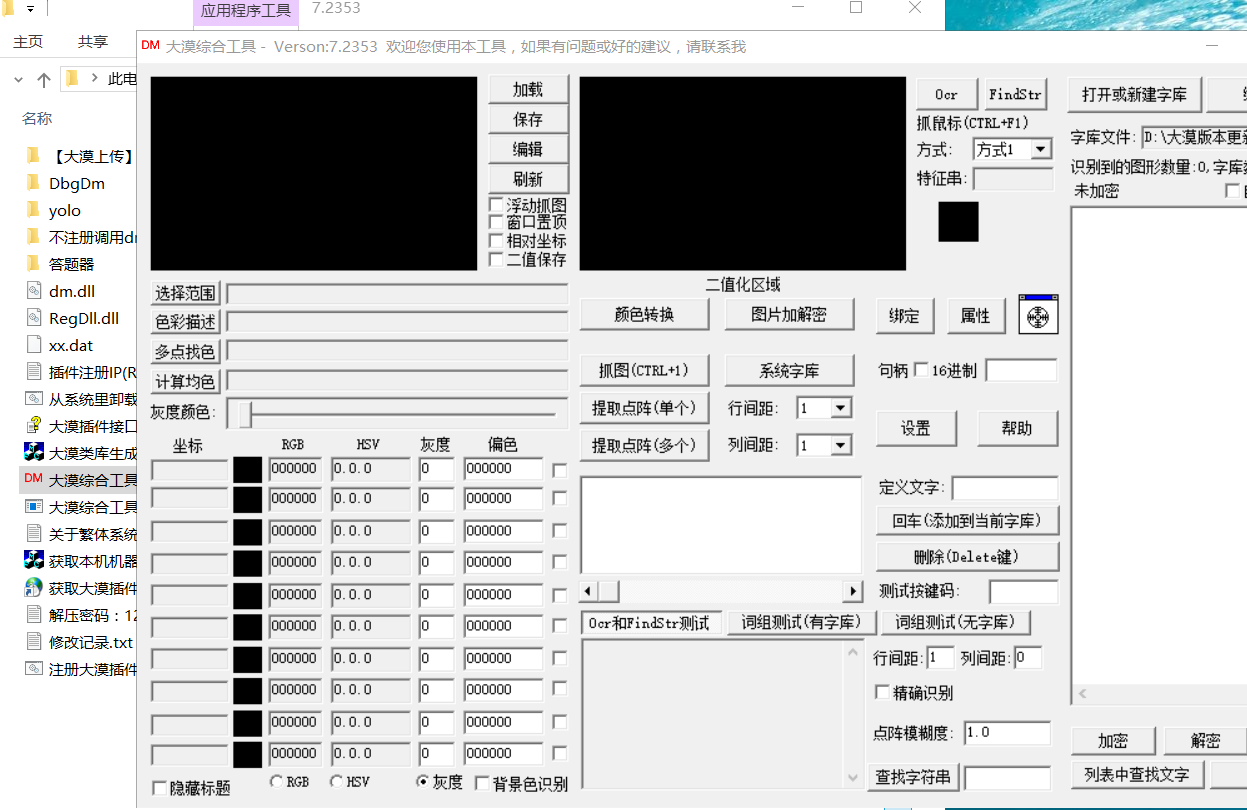
Task: Open the quick access toolbar dropdown arrow
Action: click(x=30, y=9)
